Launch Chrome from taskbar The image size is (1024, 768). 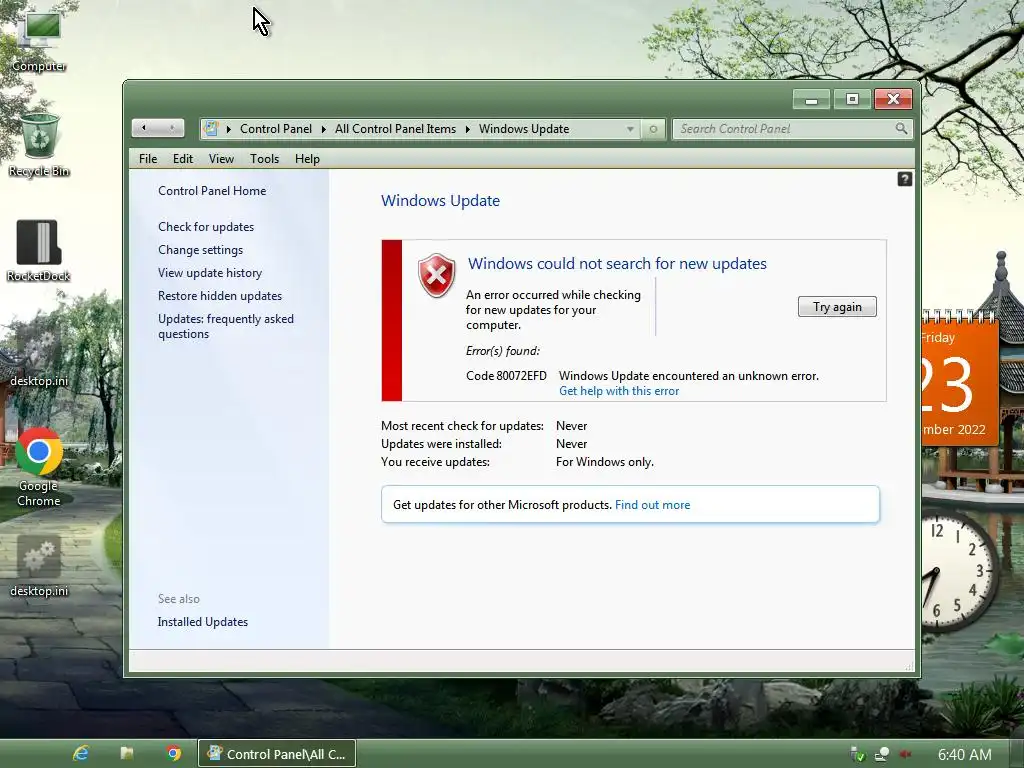[x=173, y=754]
